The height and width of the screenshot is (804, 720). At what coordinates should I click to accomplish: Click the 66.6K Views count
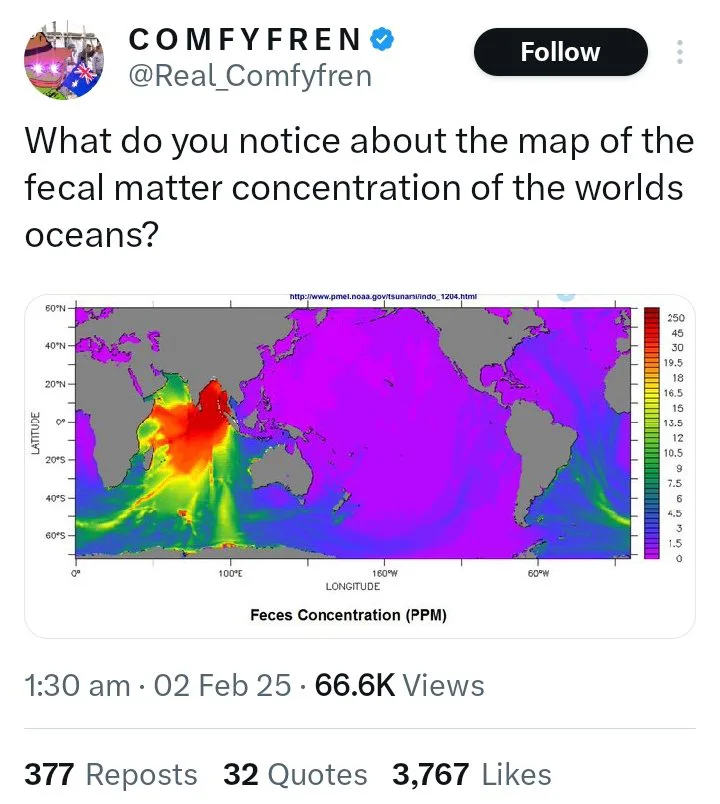coord(399,686)
